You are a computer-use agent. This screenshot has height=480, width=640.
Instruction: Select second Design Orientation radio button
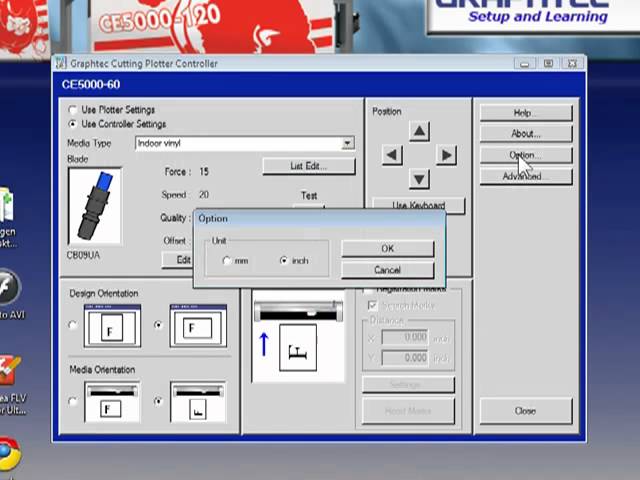click(x=158, y=325)
